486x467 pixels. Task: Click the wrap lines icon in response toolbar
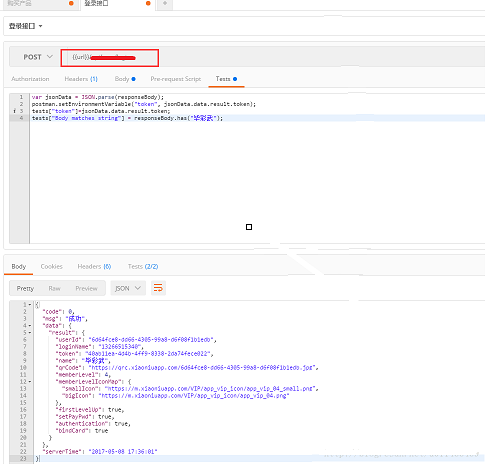tap(158, 288)
